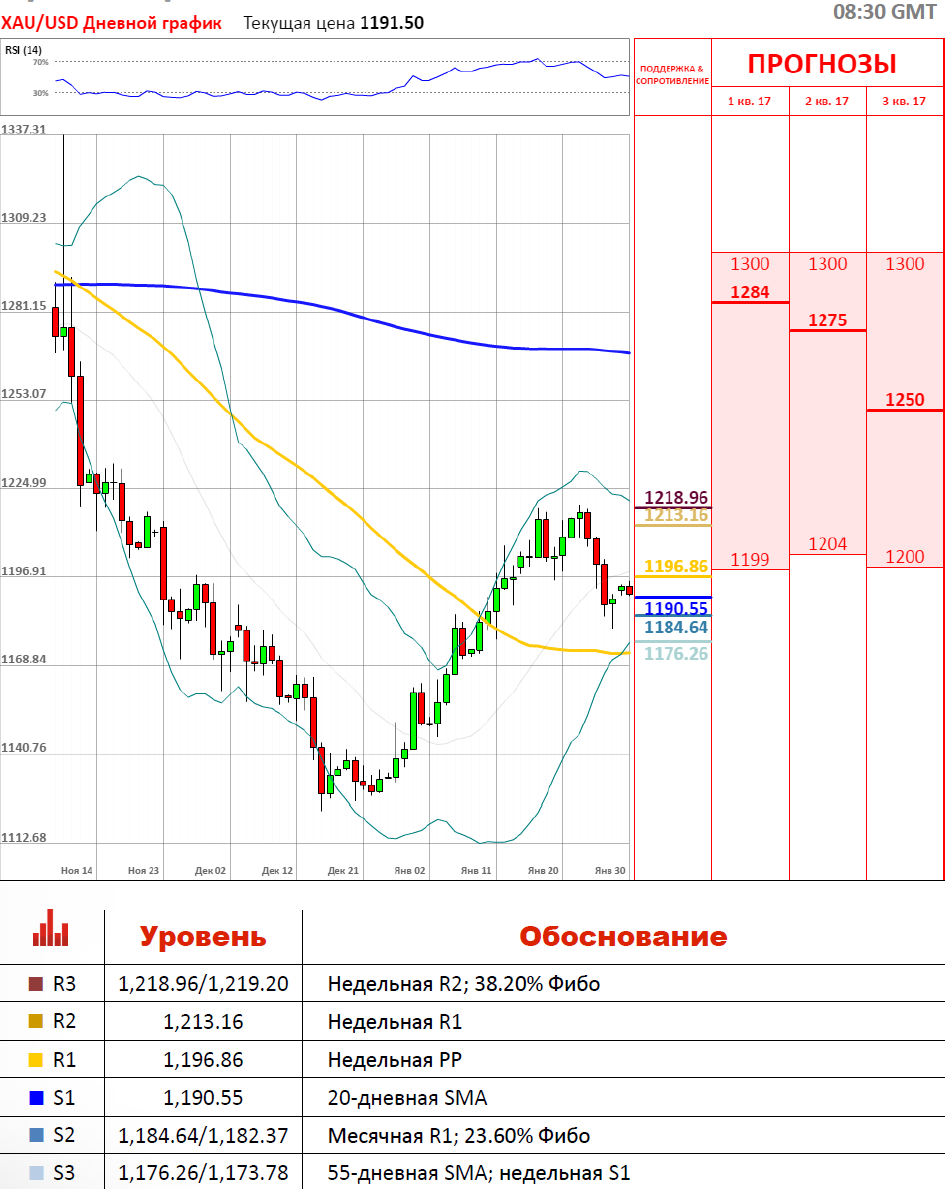Select the light blue S3 color marker
Image resolution: width=950 pixels, height=1189 pixels.
[x=37, y=1173]
